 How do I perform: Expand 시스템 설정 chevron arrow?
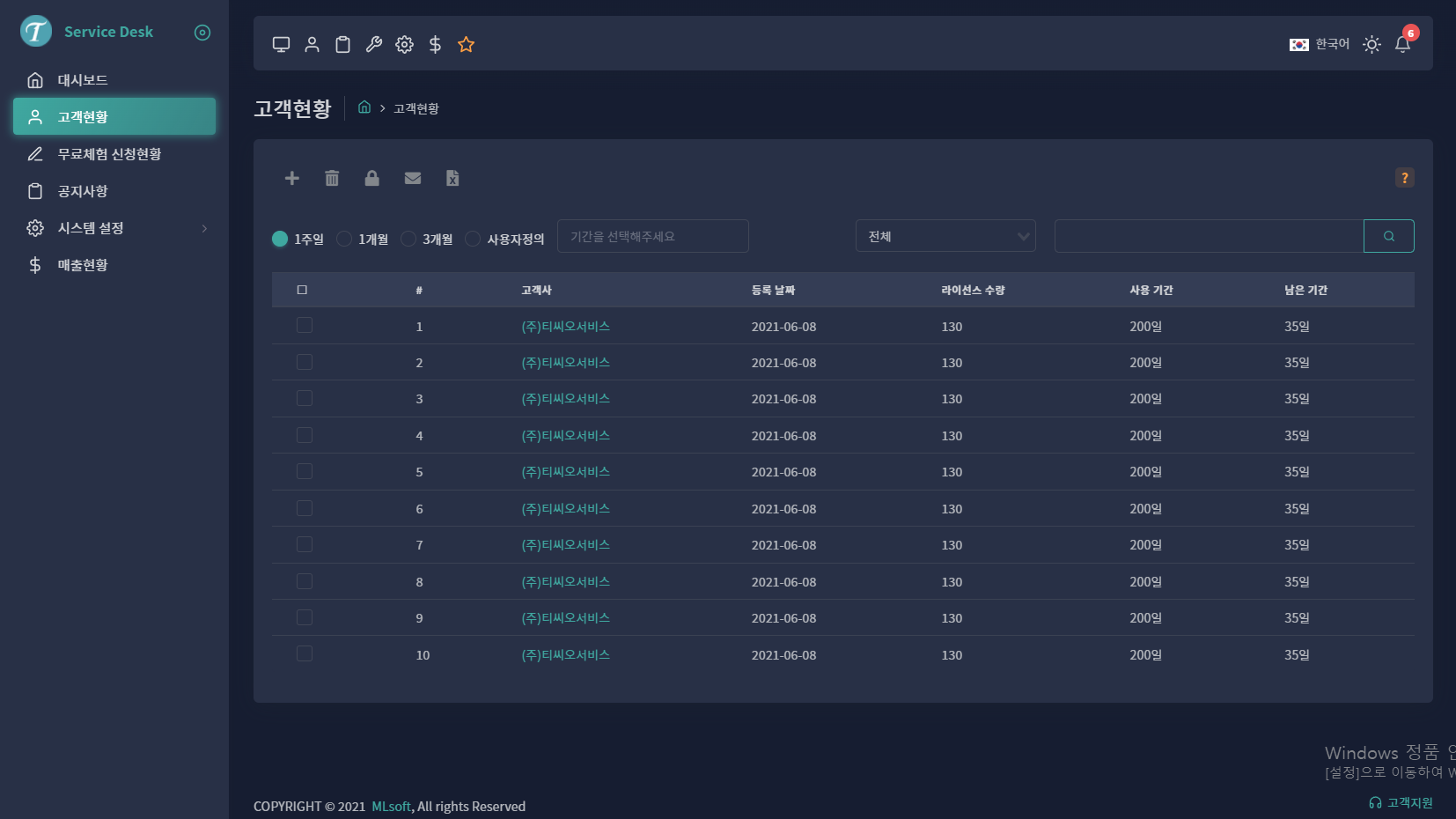(204, 228)
